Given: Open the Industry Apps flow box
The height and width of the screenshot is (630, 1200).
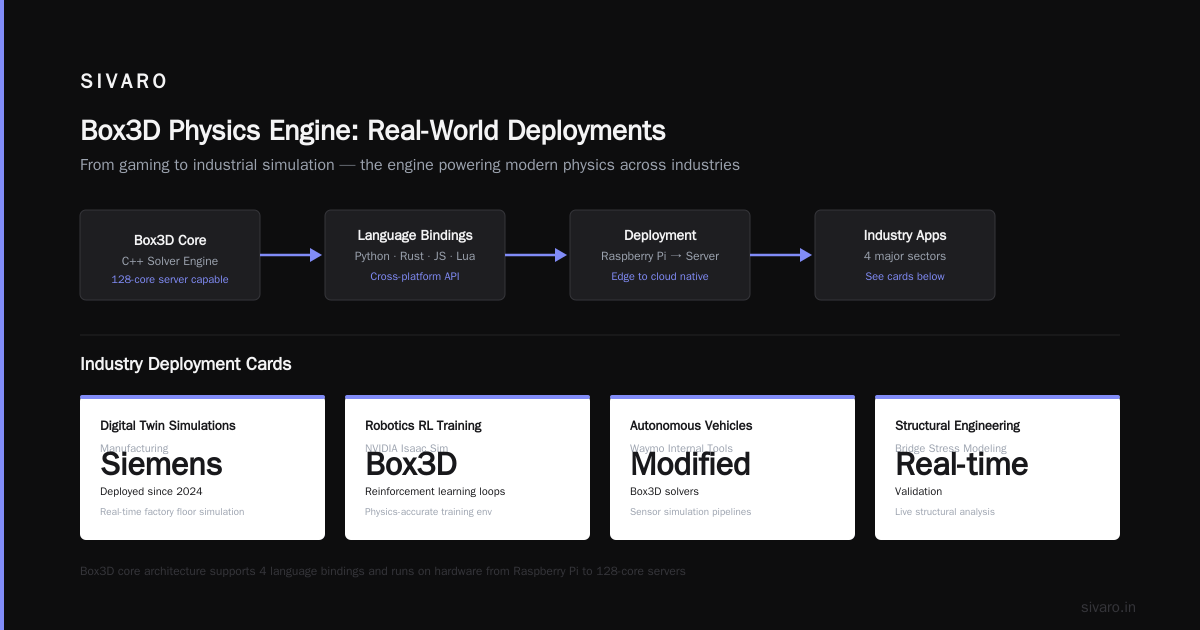Looking at the screenshot, I should coord(905,255).
